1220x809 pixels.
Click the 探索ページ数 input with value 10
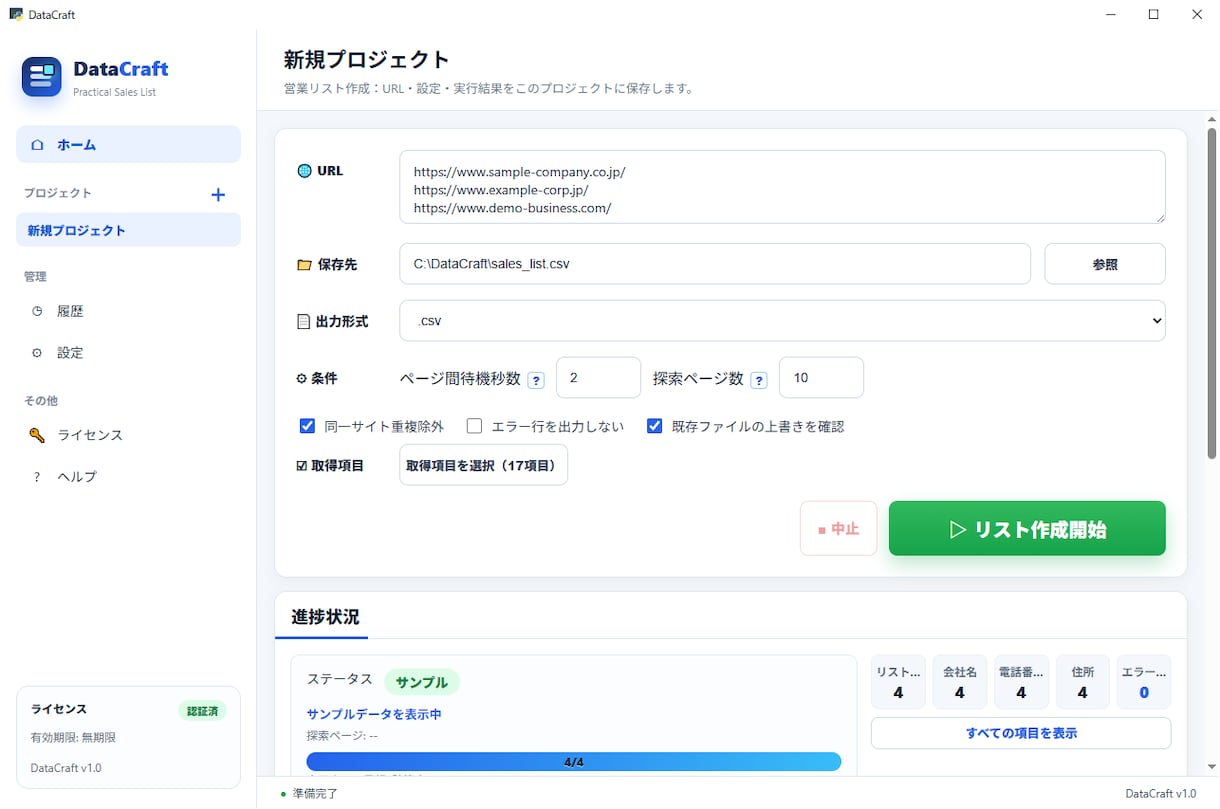(821, 378)
